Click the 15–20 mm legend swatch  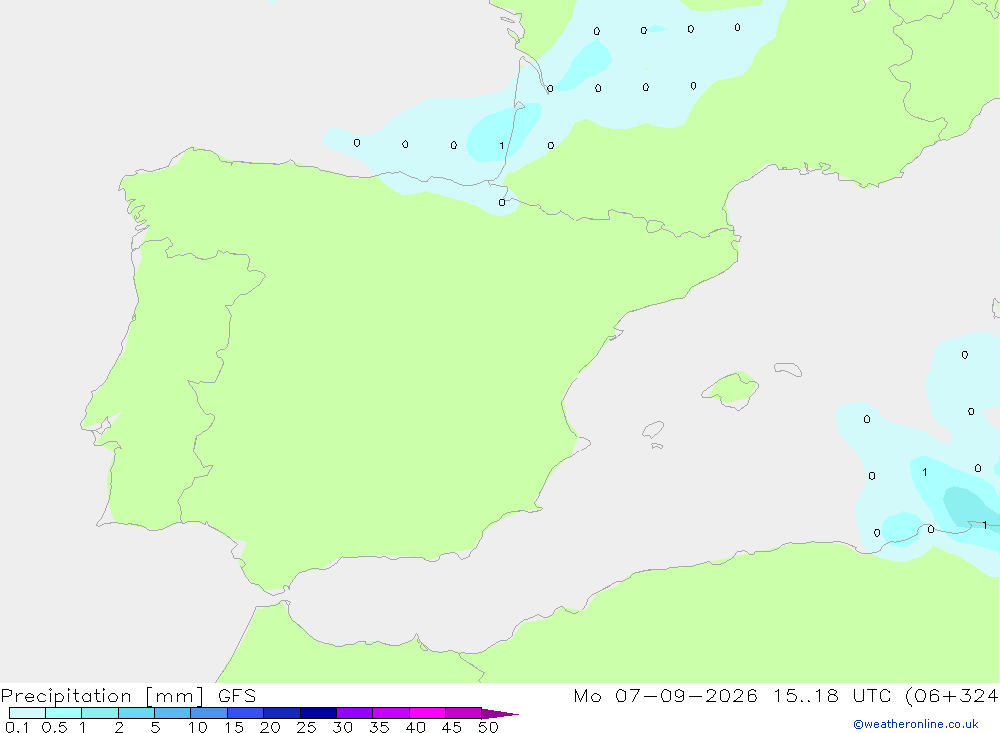[x=245, y=713]
